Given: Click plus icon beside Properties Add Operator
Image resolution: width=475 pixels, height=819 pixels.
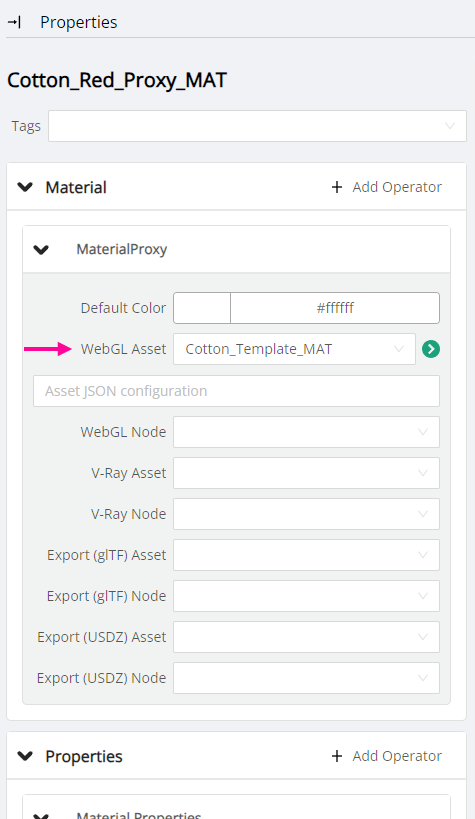Looking at the screenshot, I should click(337, 756).
